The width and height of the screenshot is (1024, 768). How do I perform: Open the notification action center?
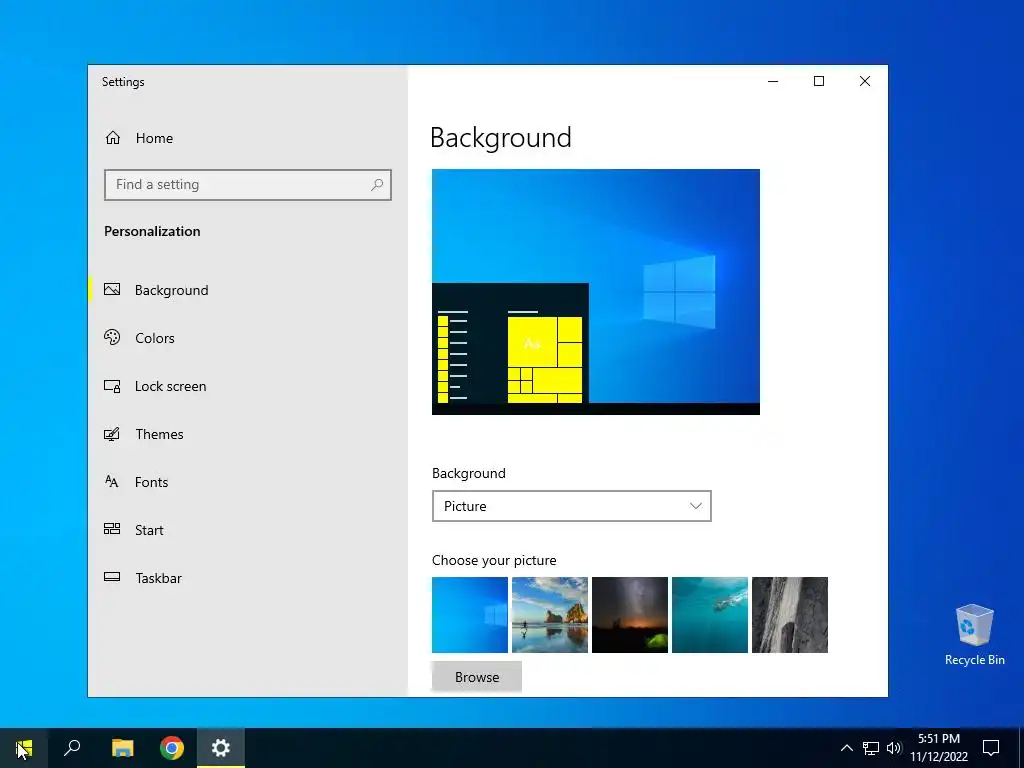click(x=991, y=748)
